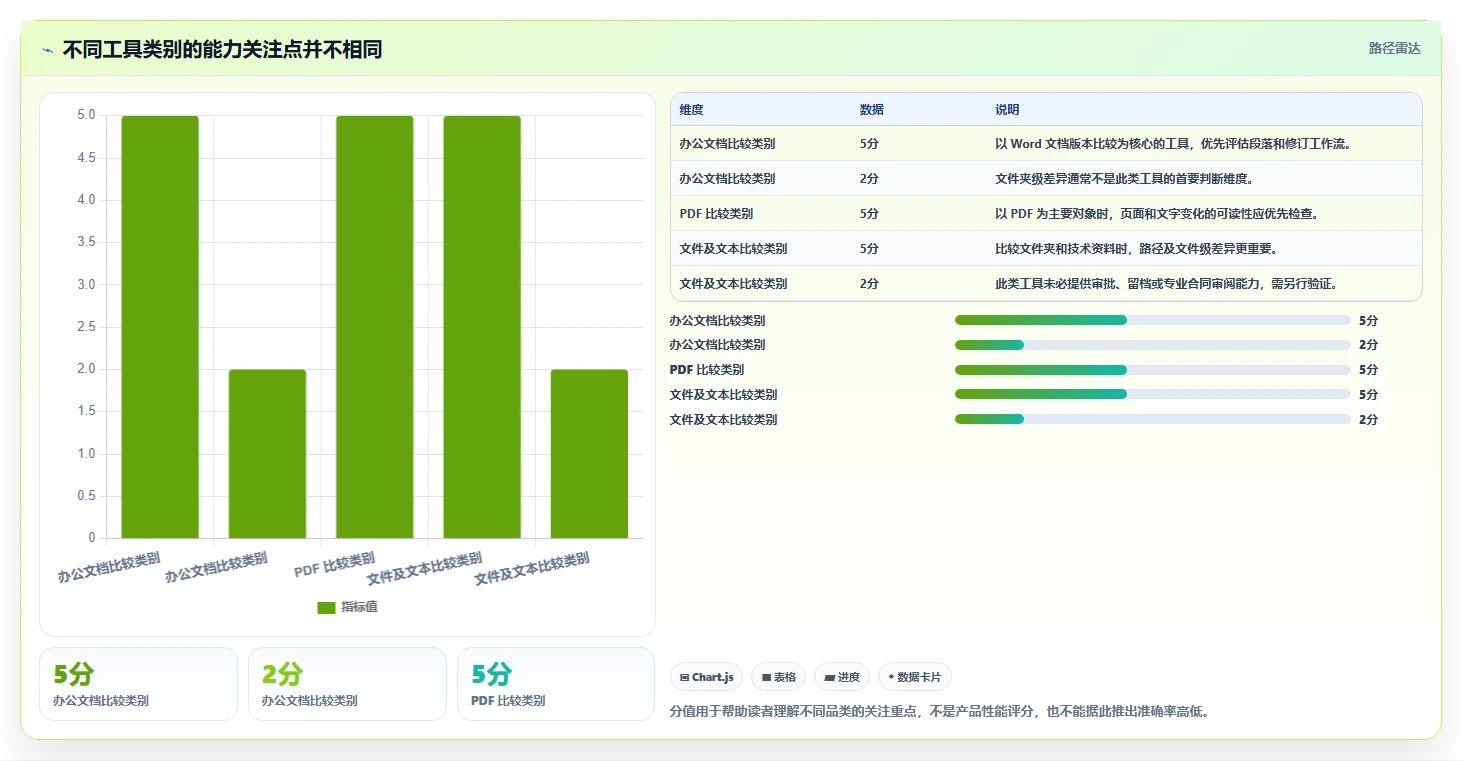Click the 2分 value beside the last progress bar
The width and height of the screenshot is (1462, 761).
click(1368, 420)
